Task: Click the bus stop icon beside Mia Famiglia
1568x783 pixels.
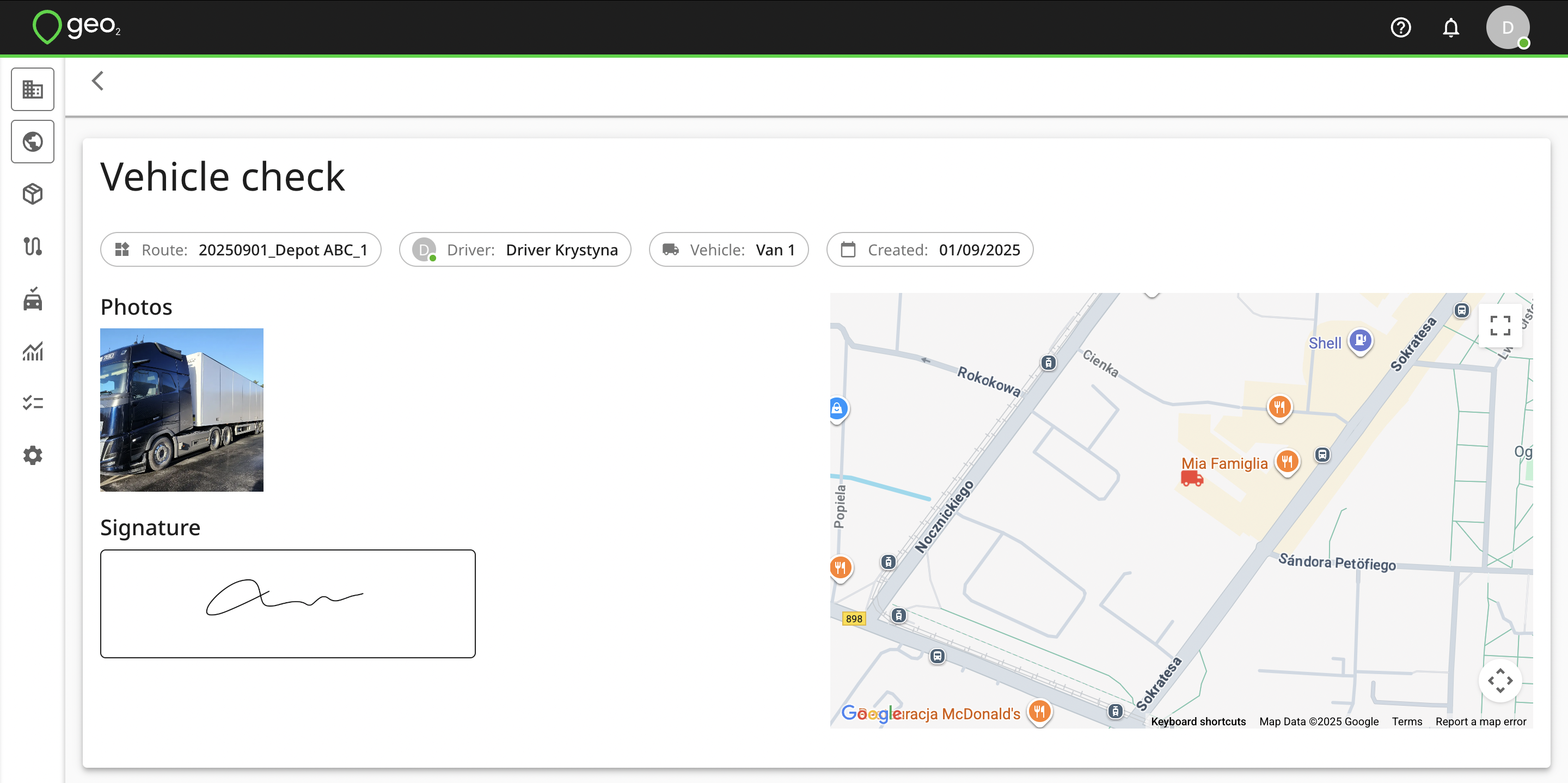Action: click(x=1322, y=455)
